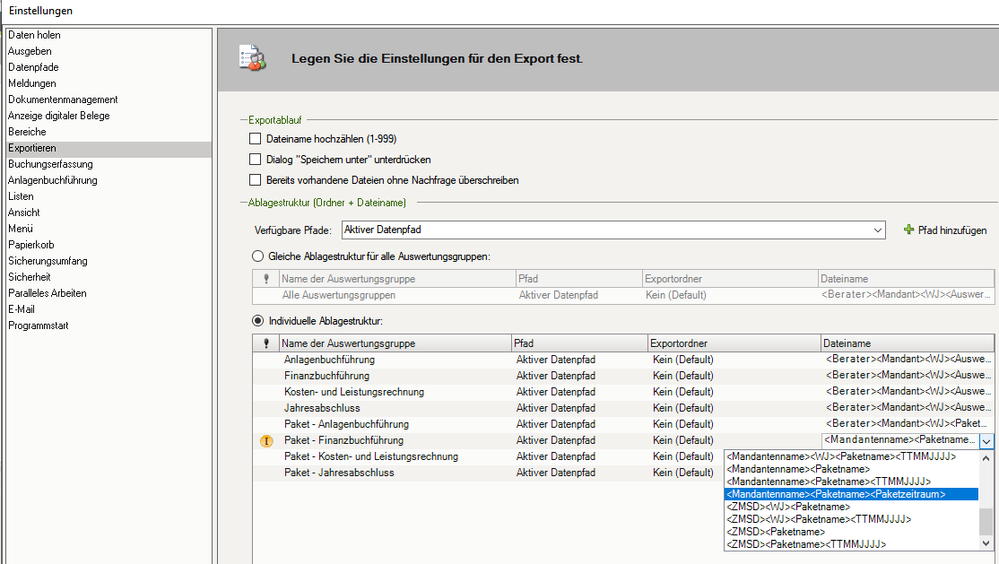Click the green plus icon beside Pfad hinzufügen
The image size is (999, 564).
(x=909, y=230)
